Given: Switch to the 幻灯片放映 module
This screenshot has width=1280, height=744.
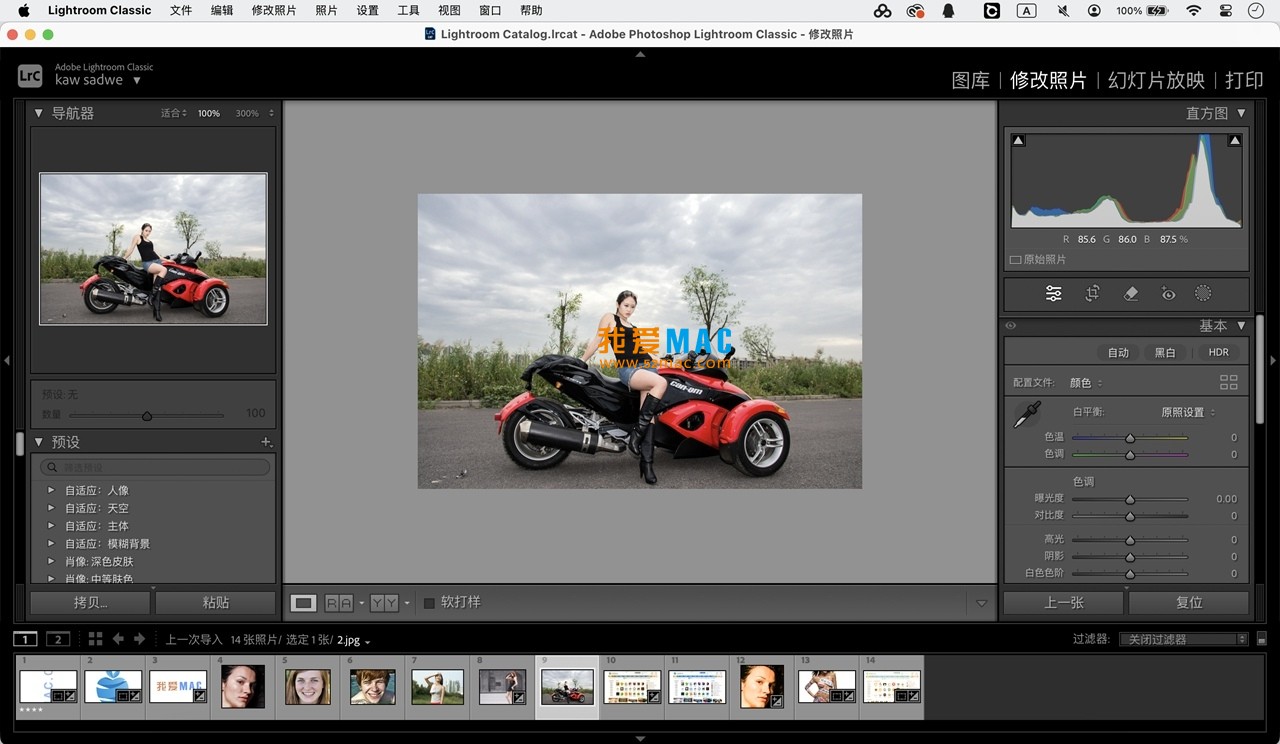Looking at the screenshot, I should [1156, 81].
